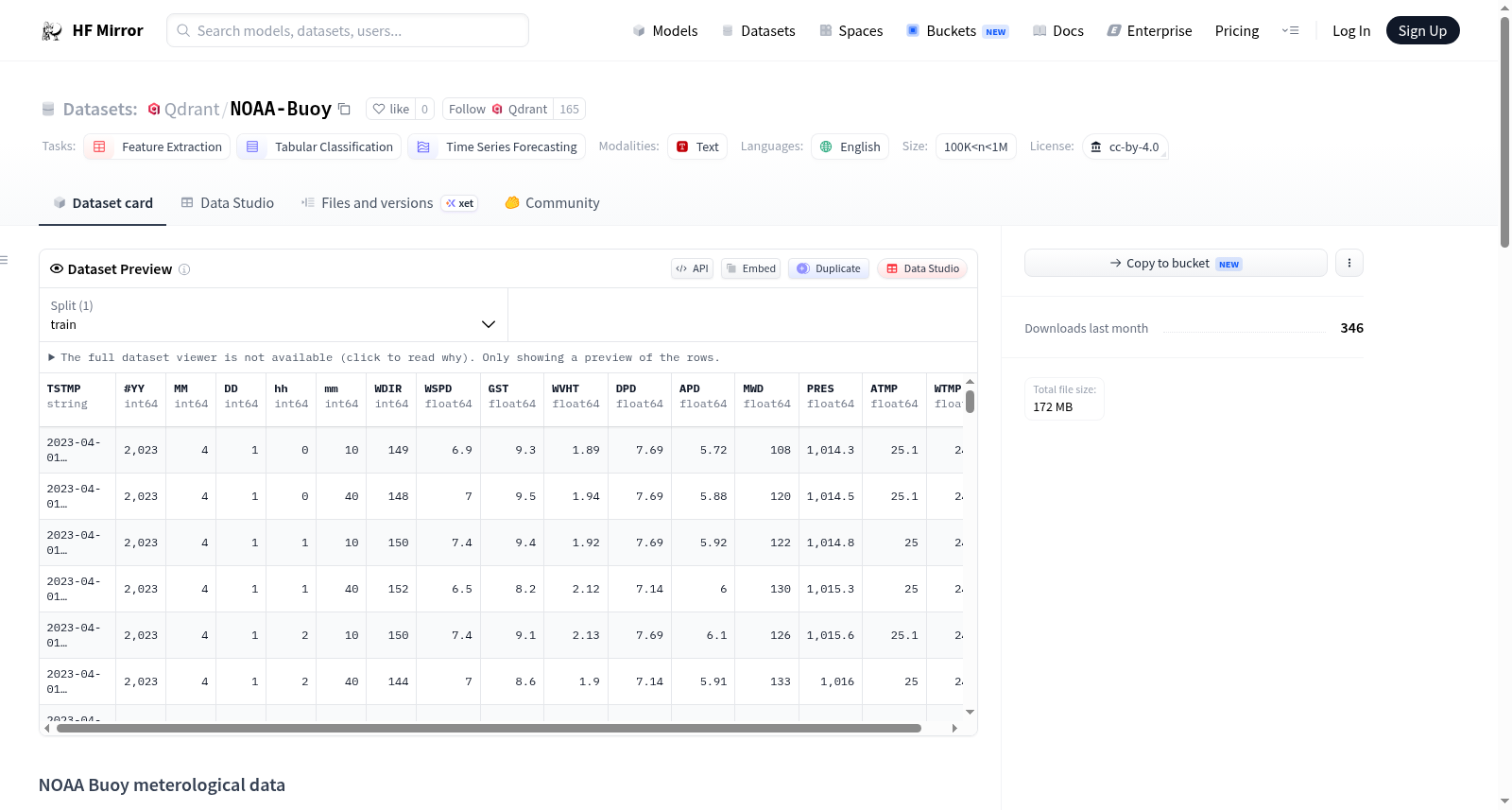
Task: Click the Buckets nav icon
Action: coord(913,30)
